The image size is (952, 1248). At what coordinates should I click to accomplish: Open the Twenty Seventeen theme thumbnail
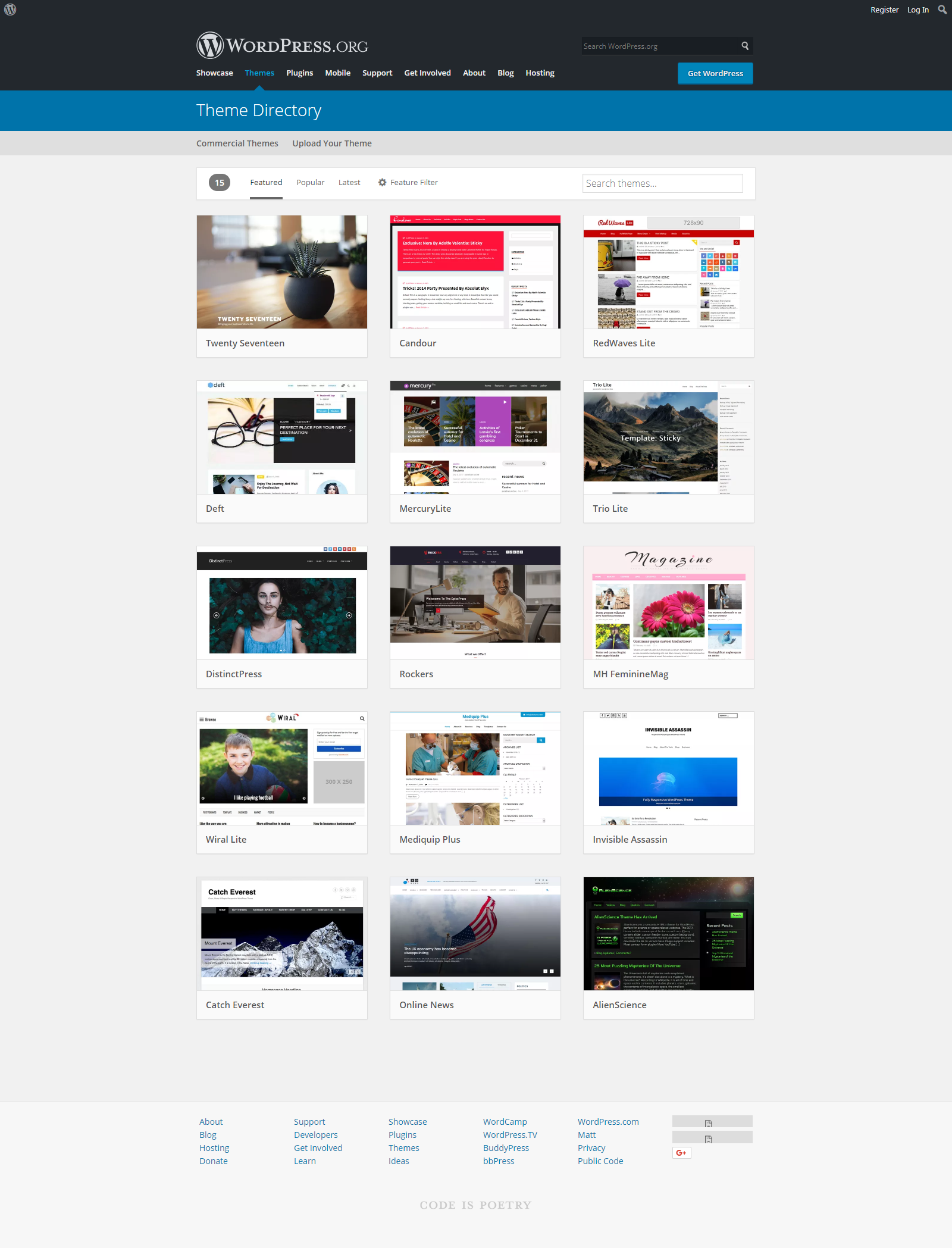pos(282,272)
